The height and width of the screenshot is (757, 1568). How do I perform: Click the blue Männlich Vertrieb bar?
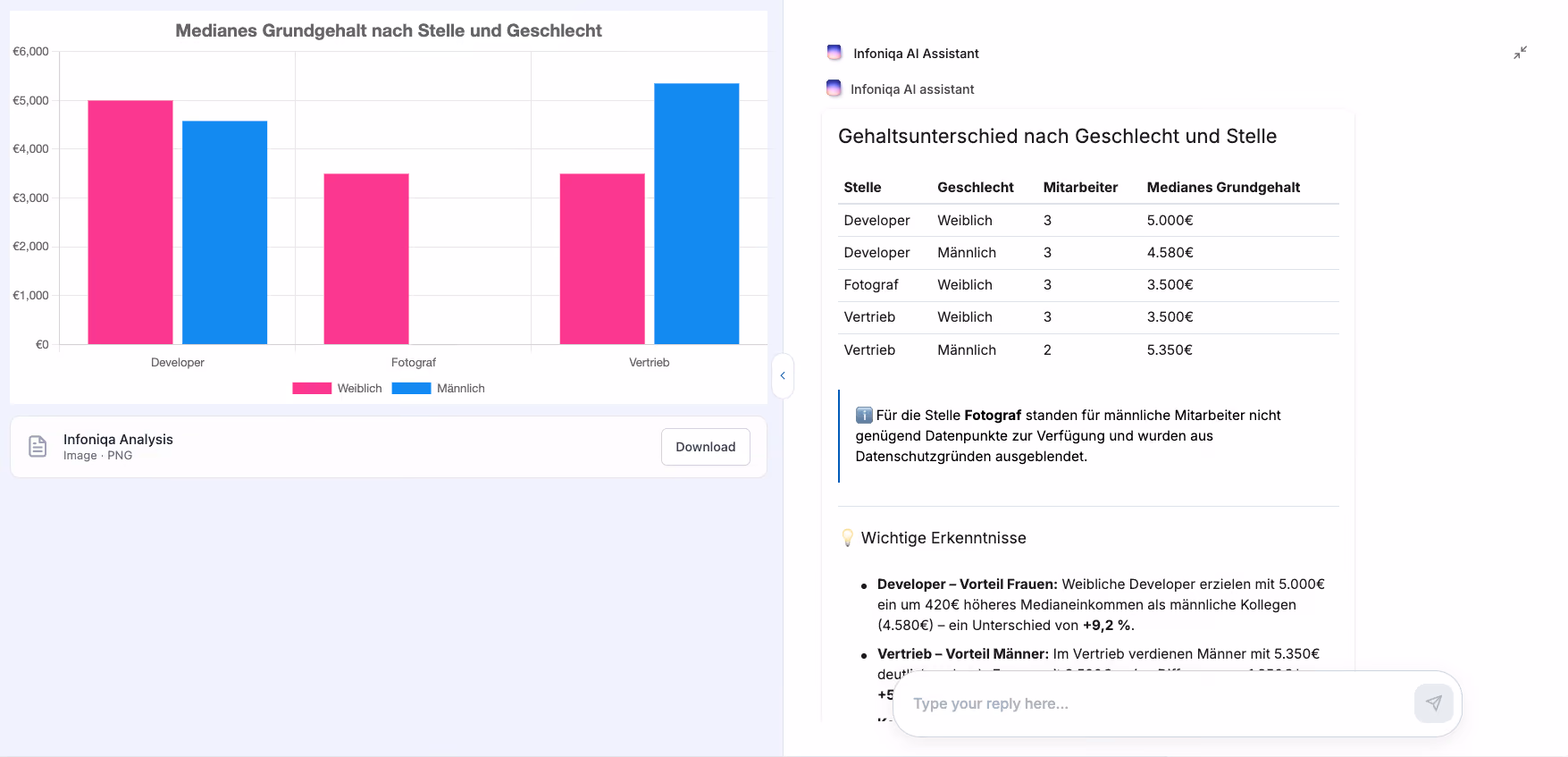697,214
